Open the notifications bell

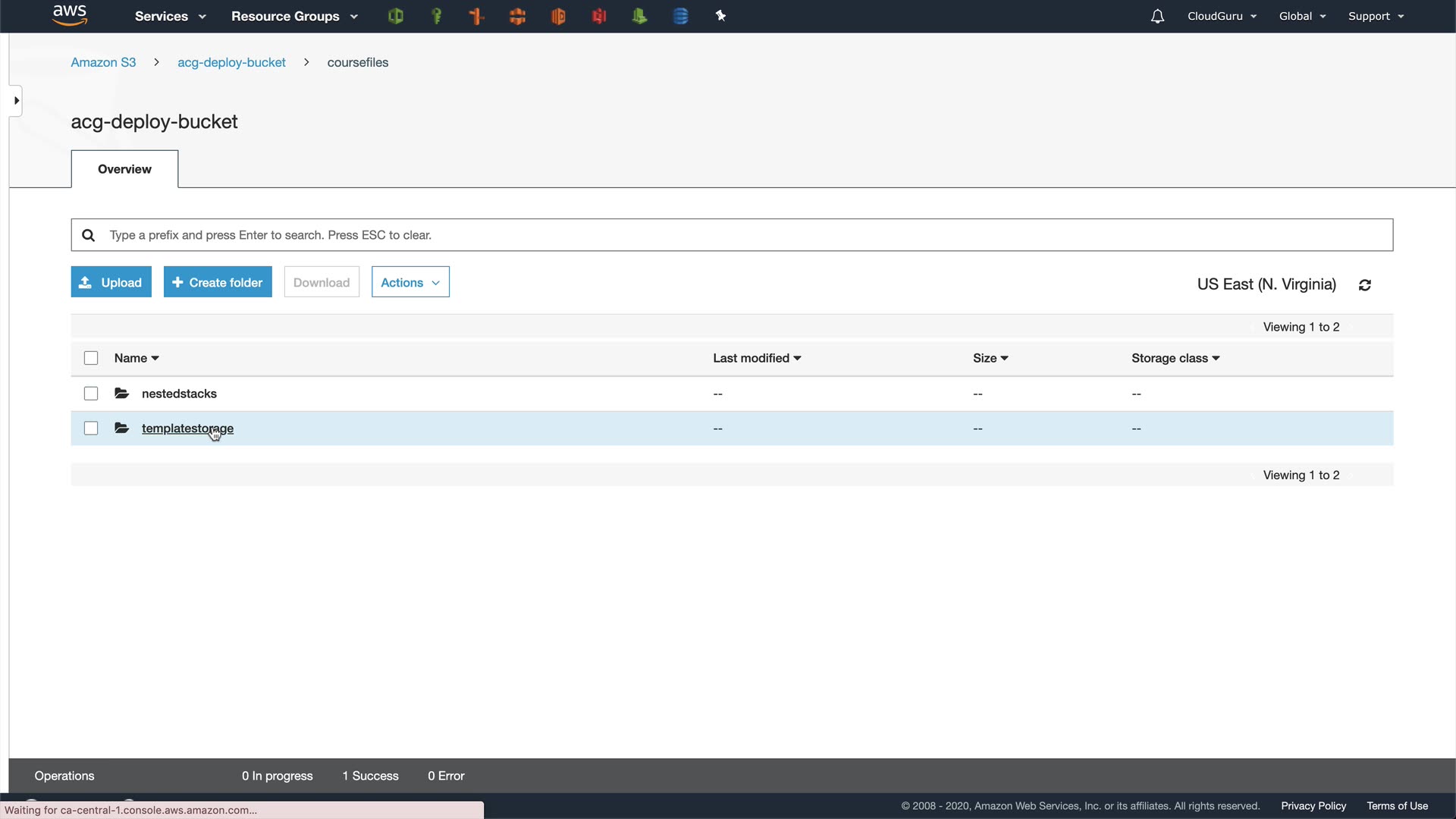(1157, 16)
